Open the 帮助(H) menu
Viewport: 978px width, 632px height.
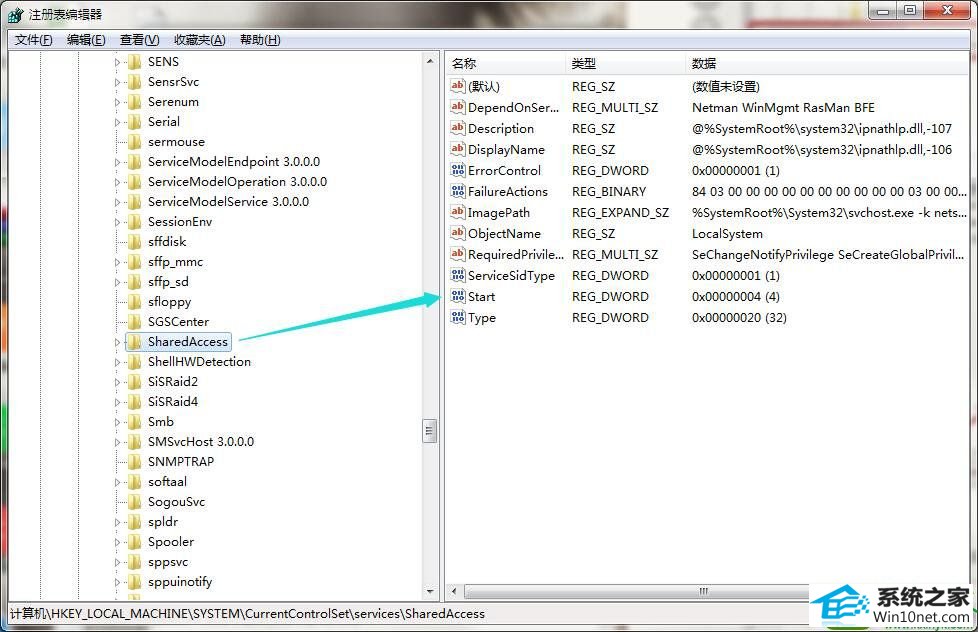tap(260, 40)
